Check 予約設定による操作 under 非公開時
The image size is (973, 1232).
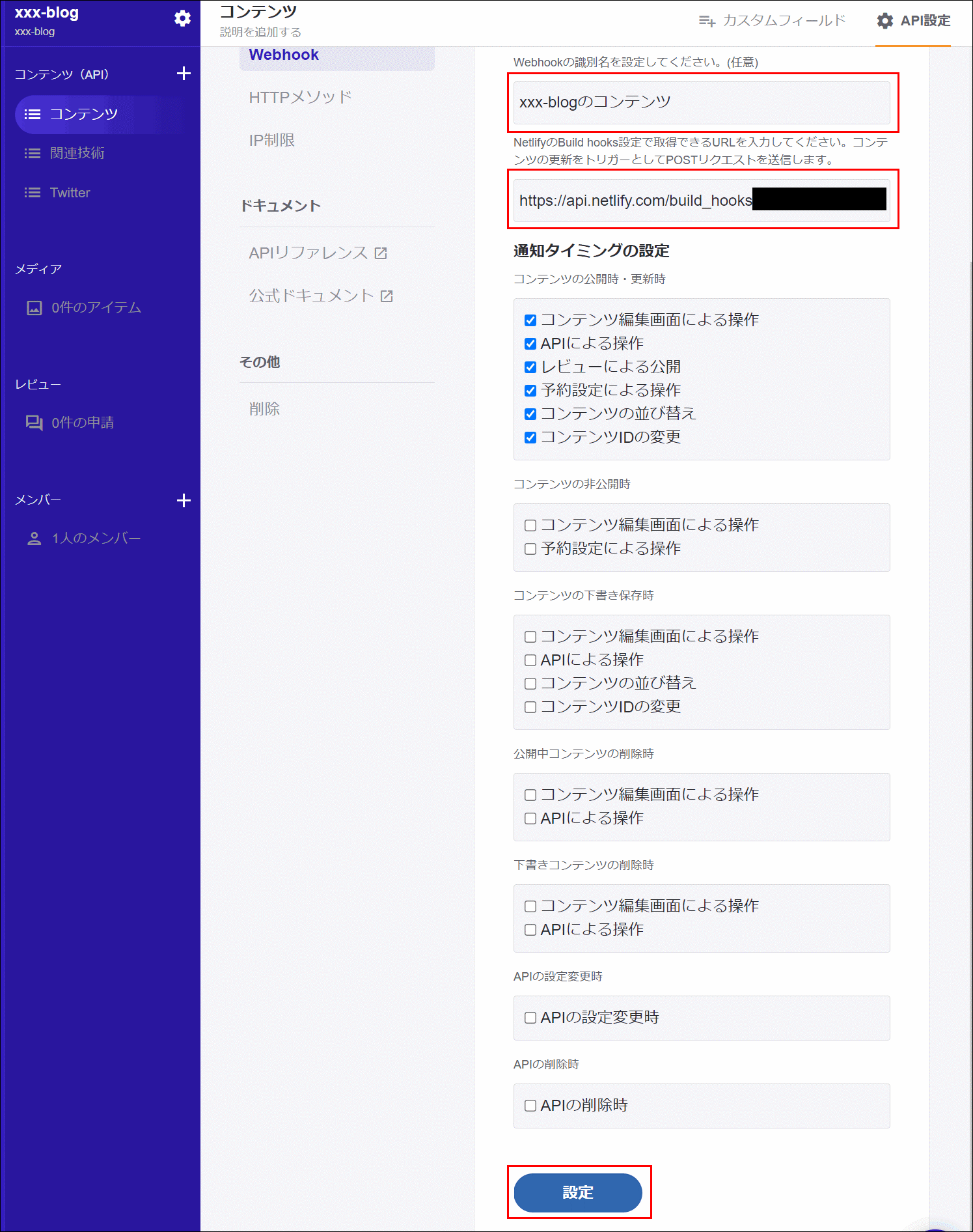(x=530, y=549)
